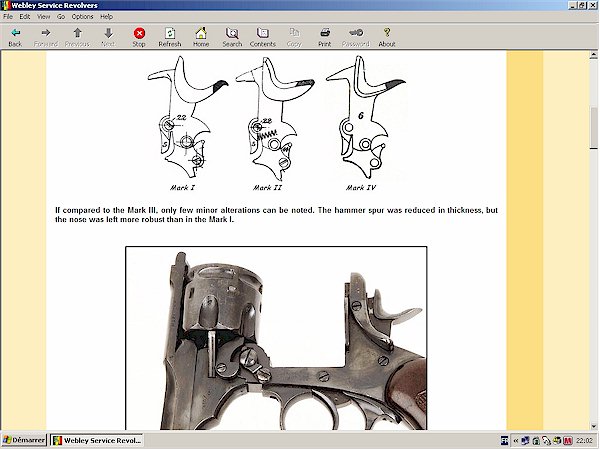Click the Forward arrow toolbar button
Image resolution: width=600 pixels, height=450 pixels.
(x=46, y=37)
